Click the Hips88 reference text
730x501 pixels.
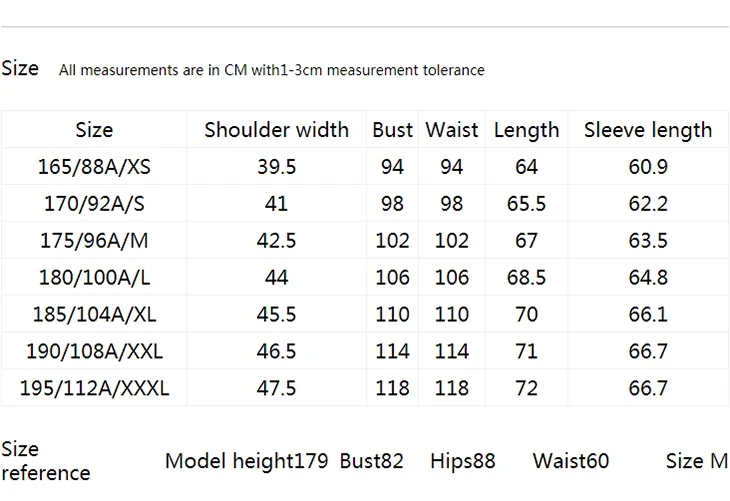pos(463,461)
